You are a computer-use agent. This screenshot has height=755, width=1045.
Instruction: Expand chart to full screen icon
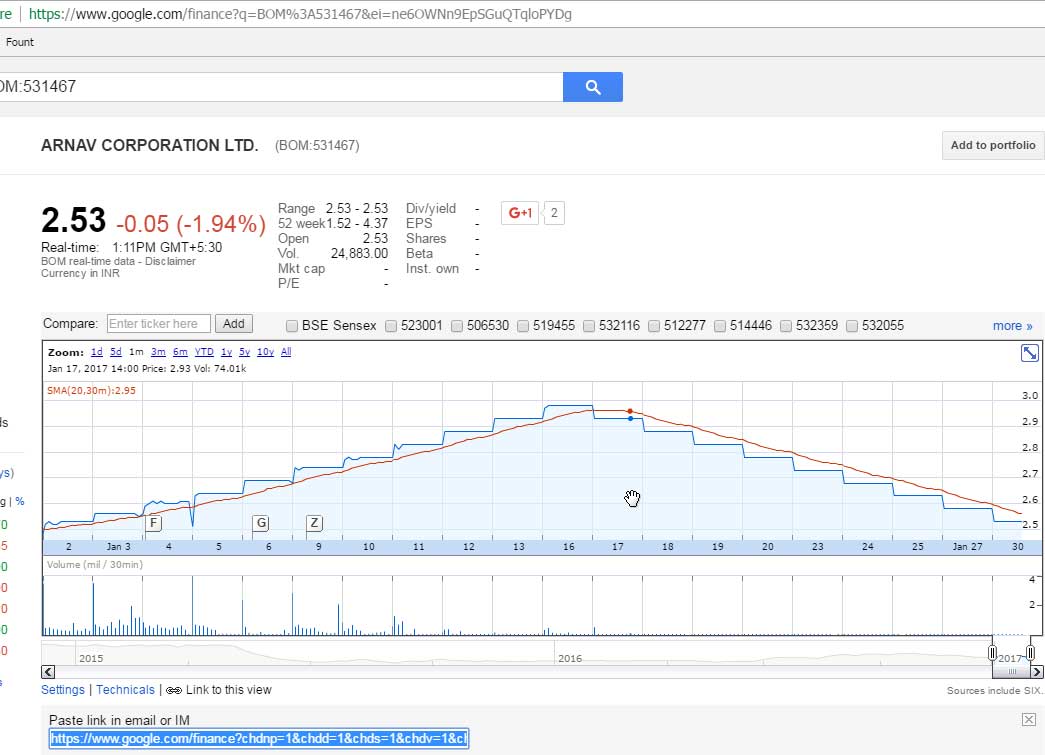(x=1030, y=353)
